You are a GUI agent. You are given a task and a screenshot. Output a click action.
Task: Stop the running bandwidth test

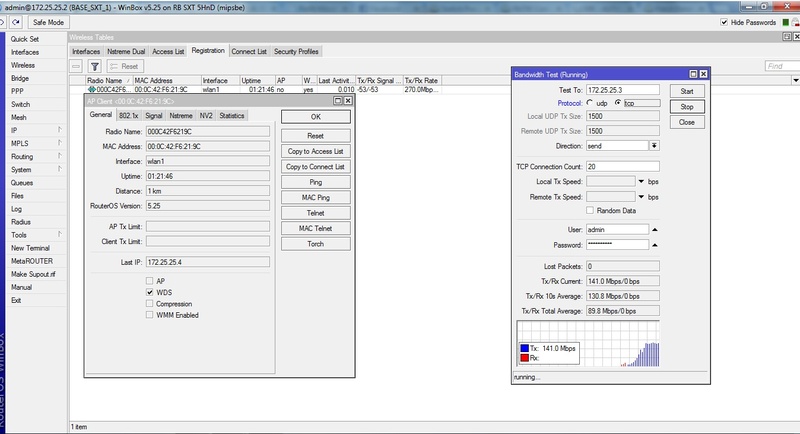pos(686,106)
